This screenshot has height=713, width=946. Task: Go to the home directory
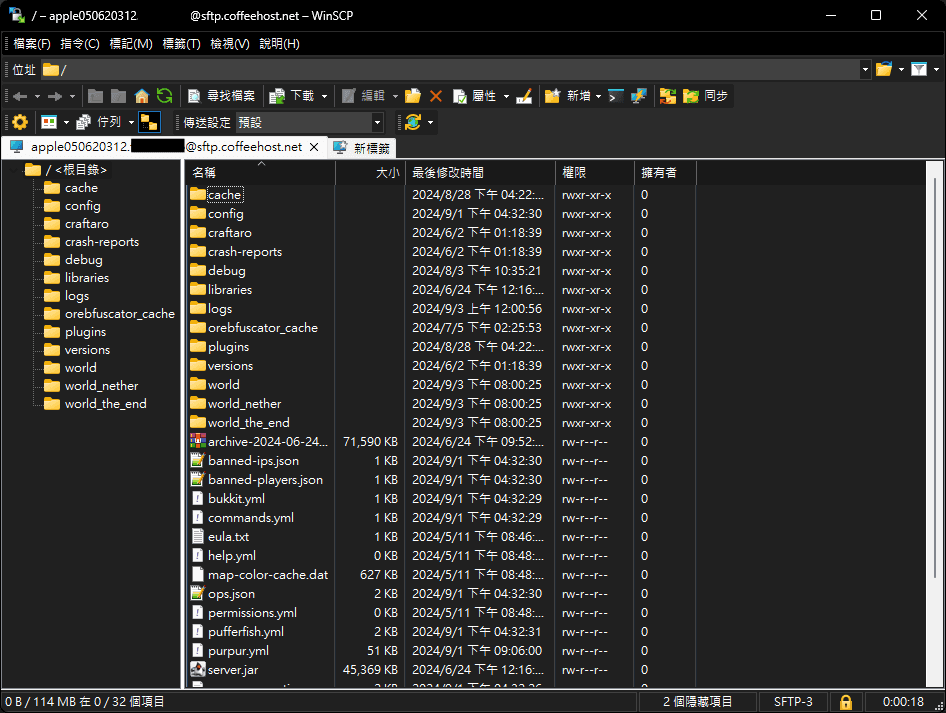(x=142, y=96)
